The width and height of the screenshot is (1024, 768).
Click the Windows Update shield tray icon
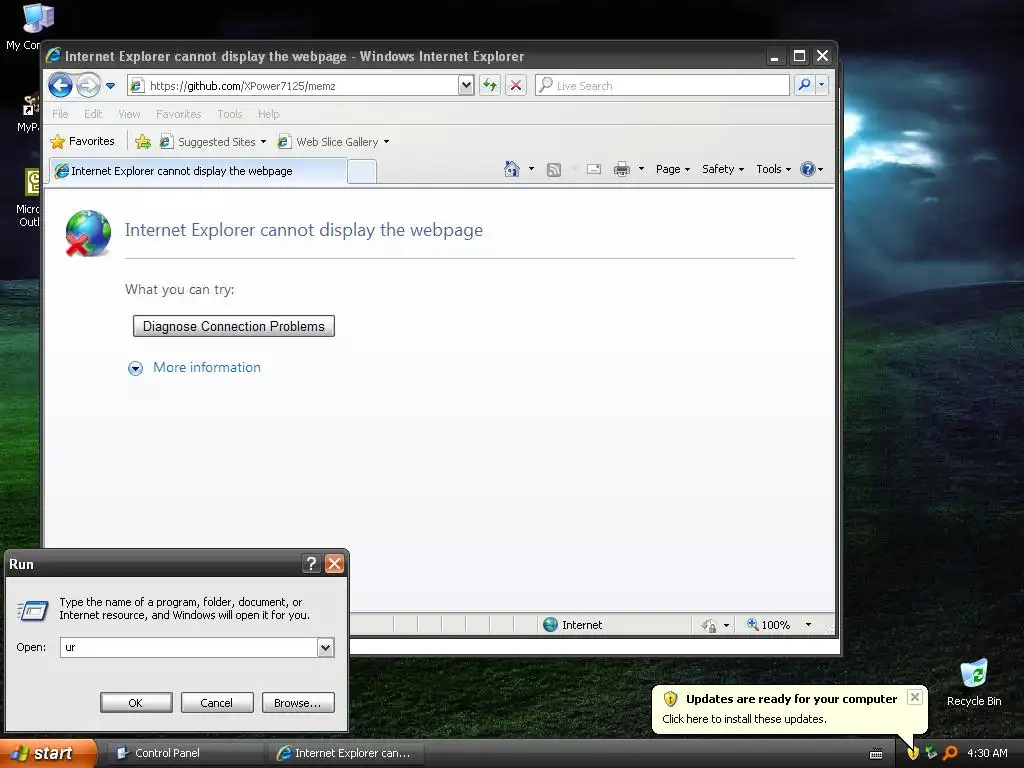point(913,753)
